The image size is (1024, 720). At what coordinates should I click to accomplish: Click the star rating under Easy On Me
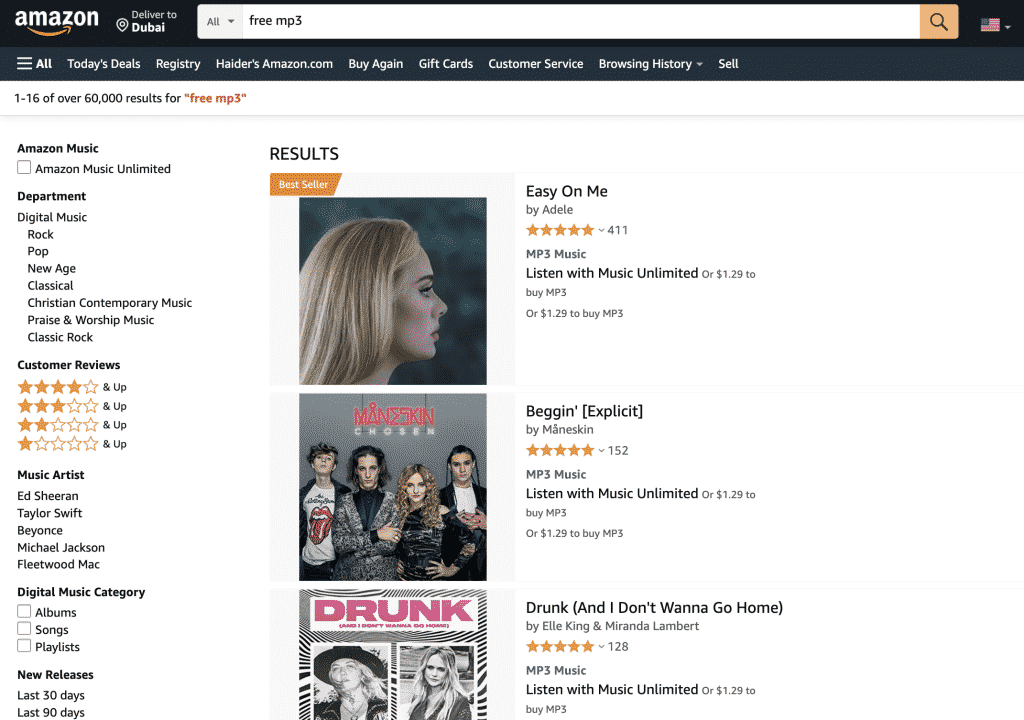561,229
